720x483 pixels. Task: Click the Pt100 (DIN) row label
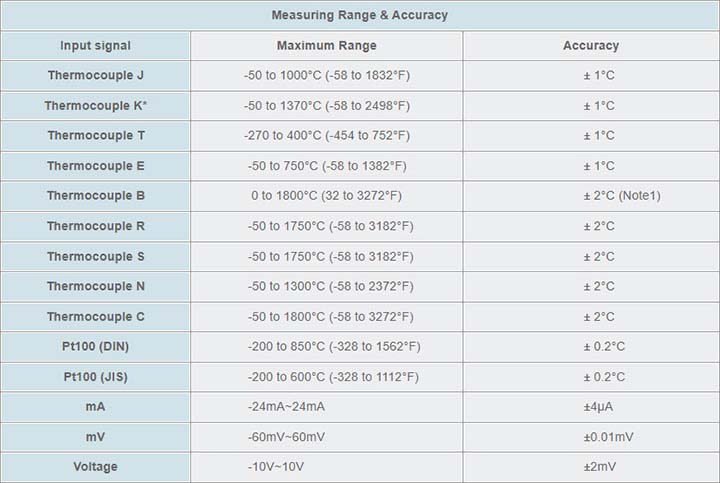point(95,346)
